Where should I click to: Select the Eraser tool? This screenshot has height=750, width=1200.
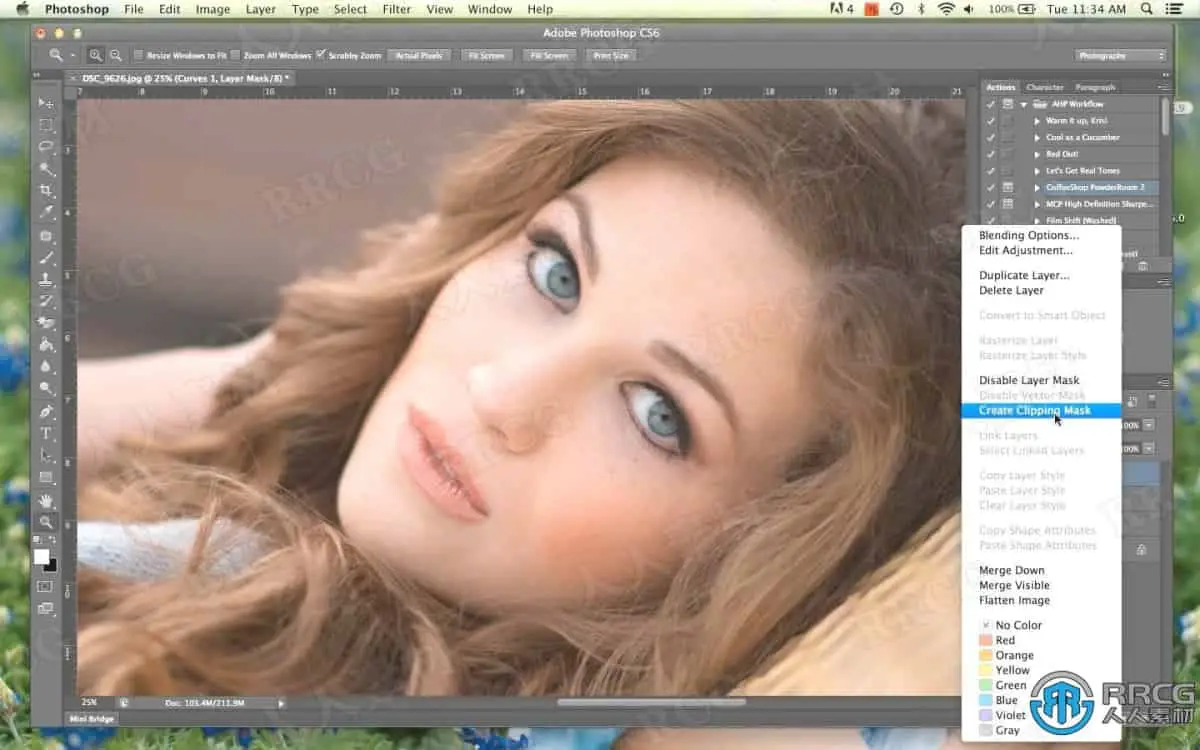(x=46, y=323)
